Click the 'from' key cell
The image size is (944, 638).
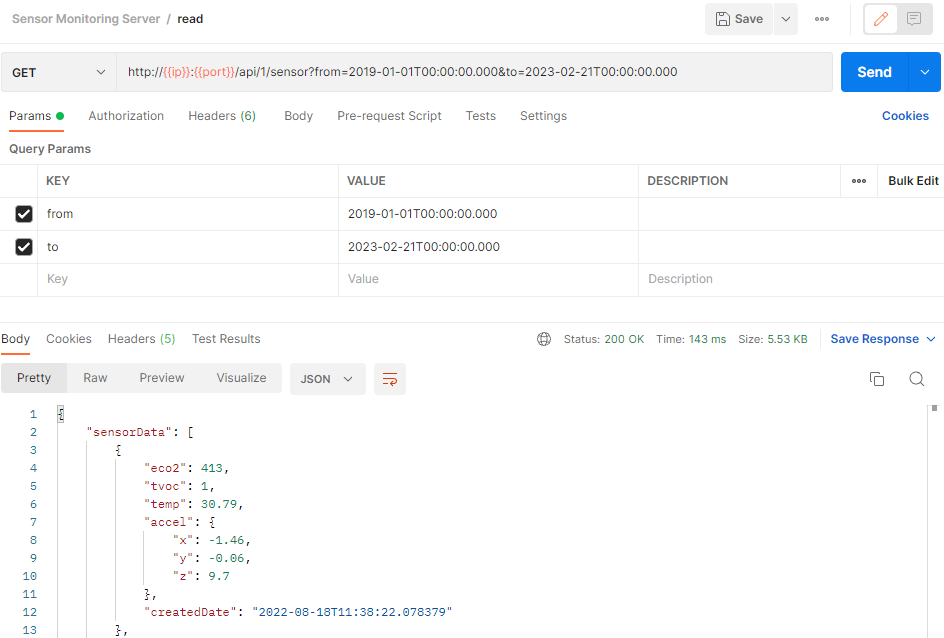(x=188, y=214)
